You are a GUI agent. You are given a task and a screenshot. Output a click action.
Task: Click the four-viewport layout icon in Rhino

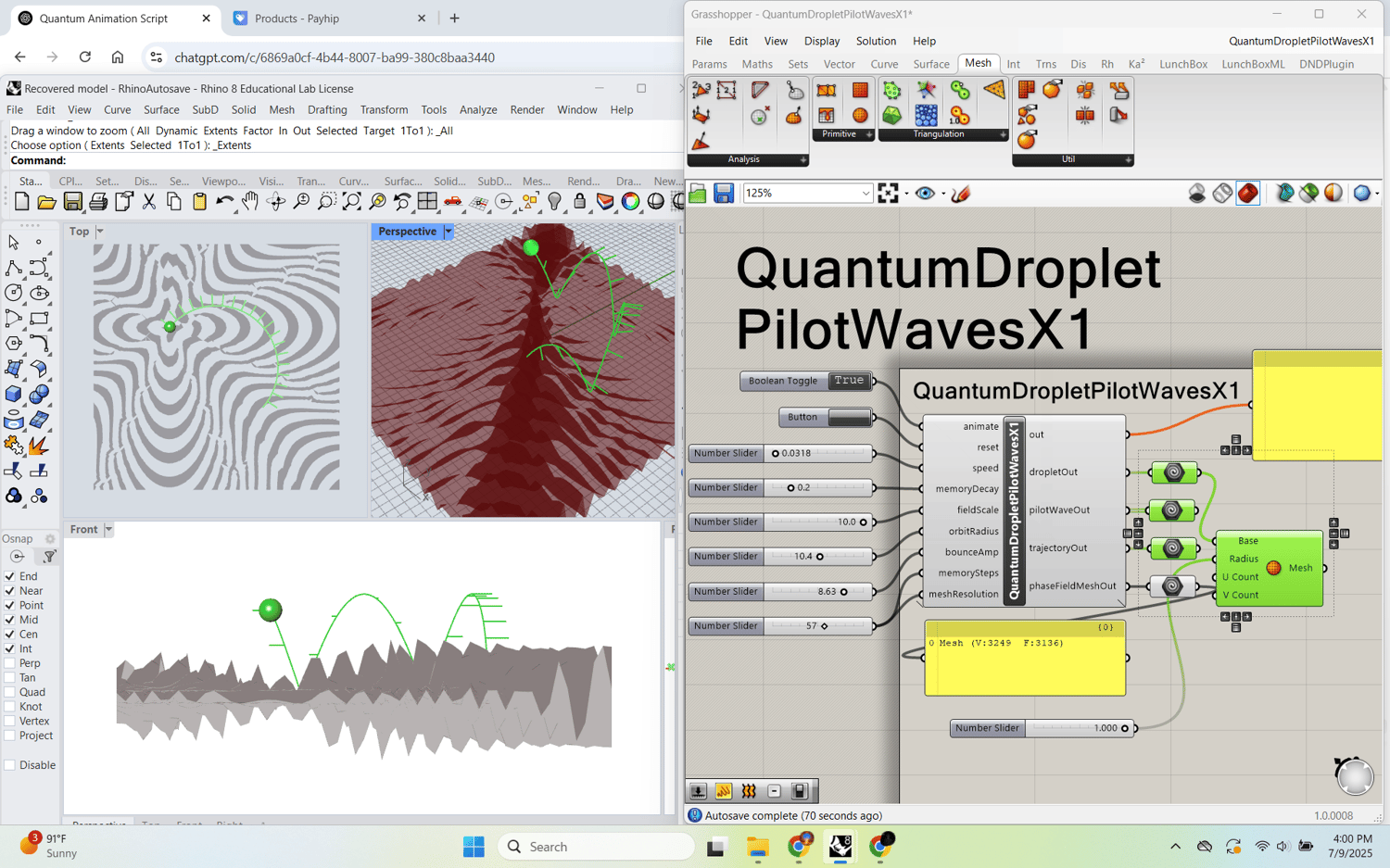427,202
